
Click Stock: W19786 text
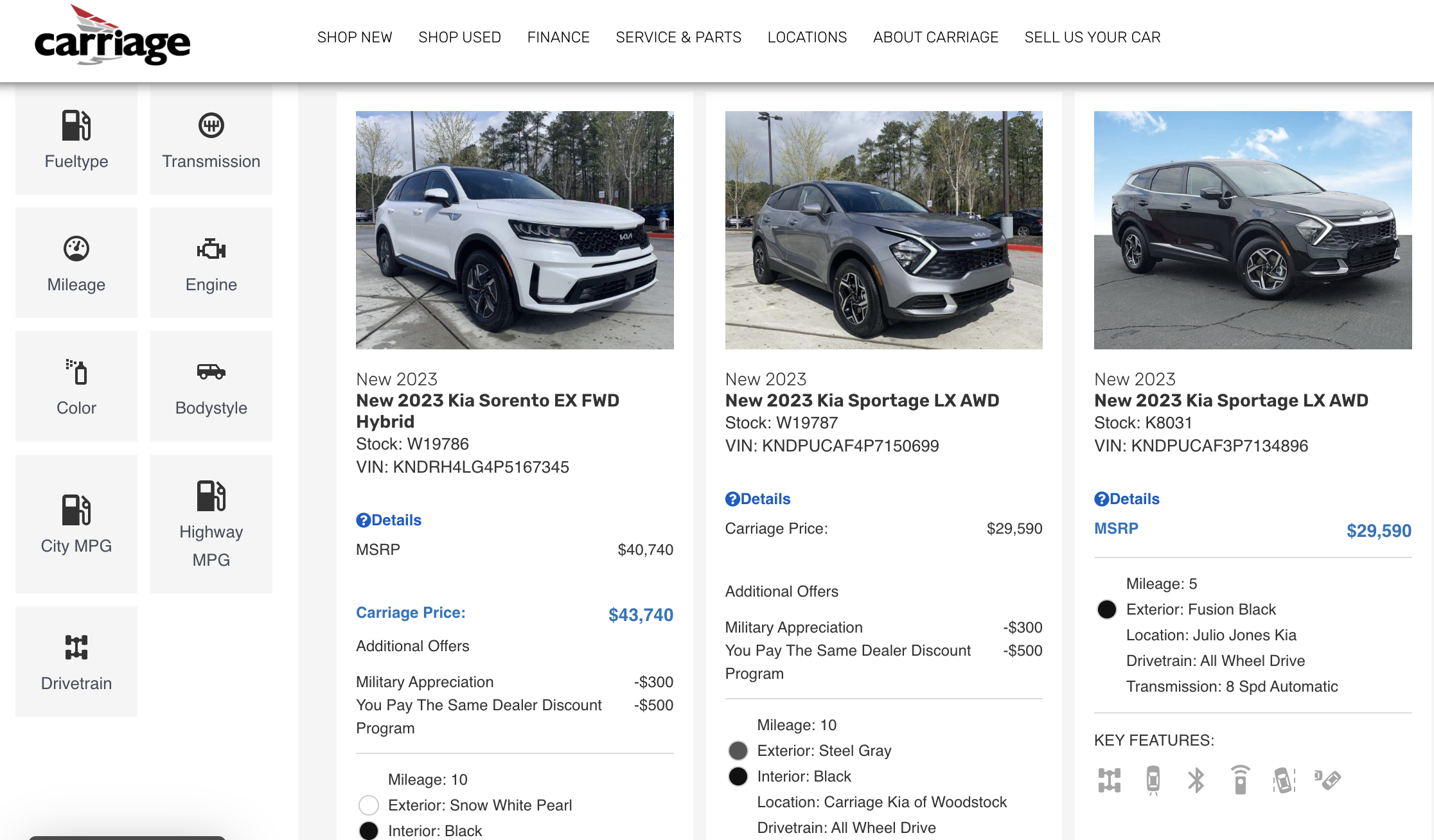point(412,444)
